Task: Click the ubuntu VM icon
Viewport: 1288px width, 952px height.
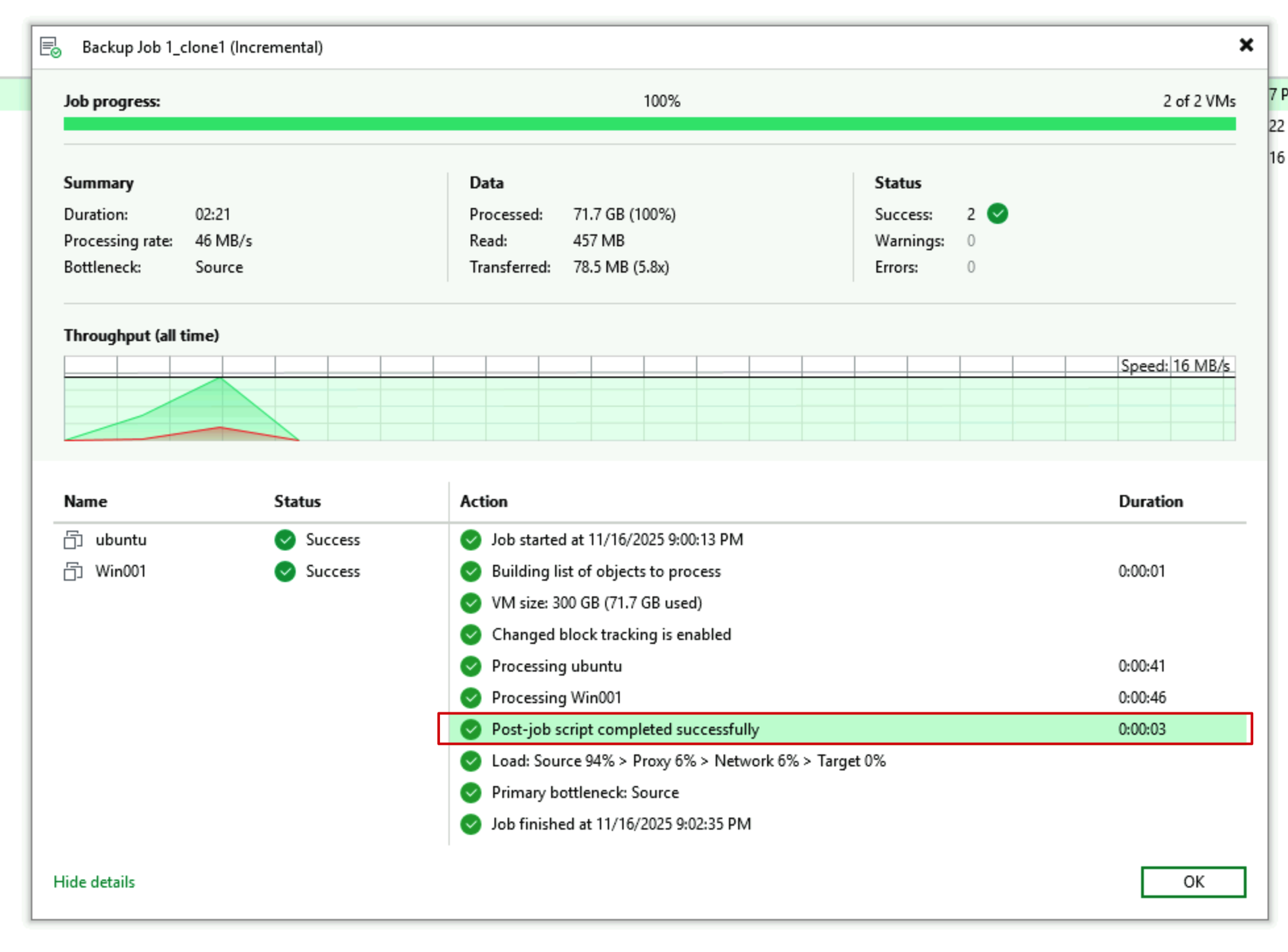Action: click(72, 540)
